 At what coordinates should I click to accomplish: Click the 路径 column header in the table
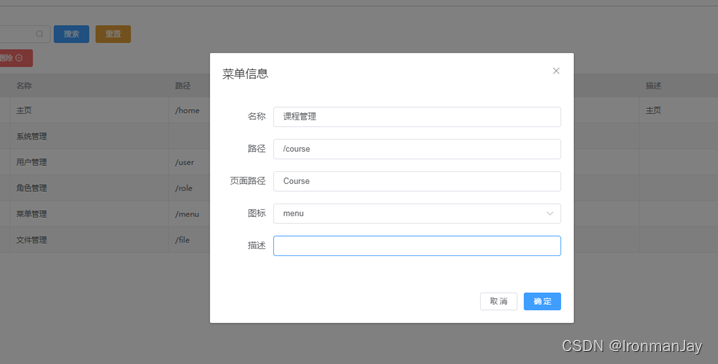pyautogui.click(x=183, y=86)
